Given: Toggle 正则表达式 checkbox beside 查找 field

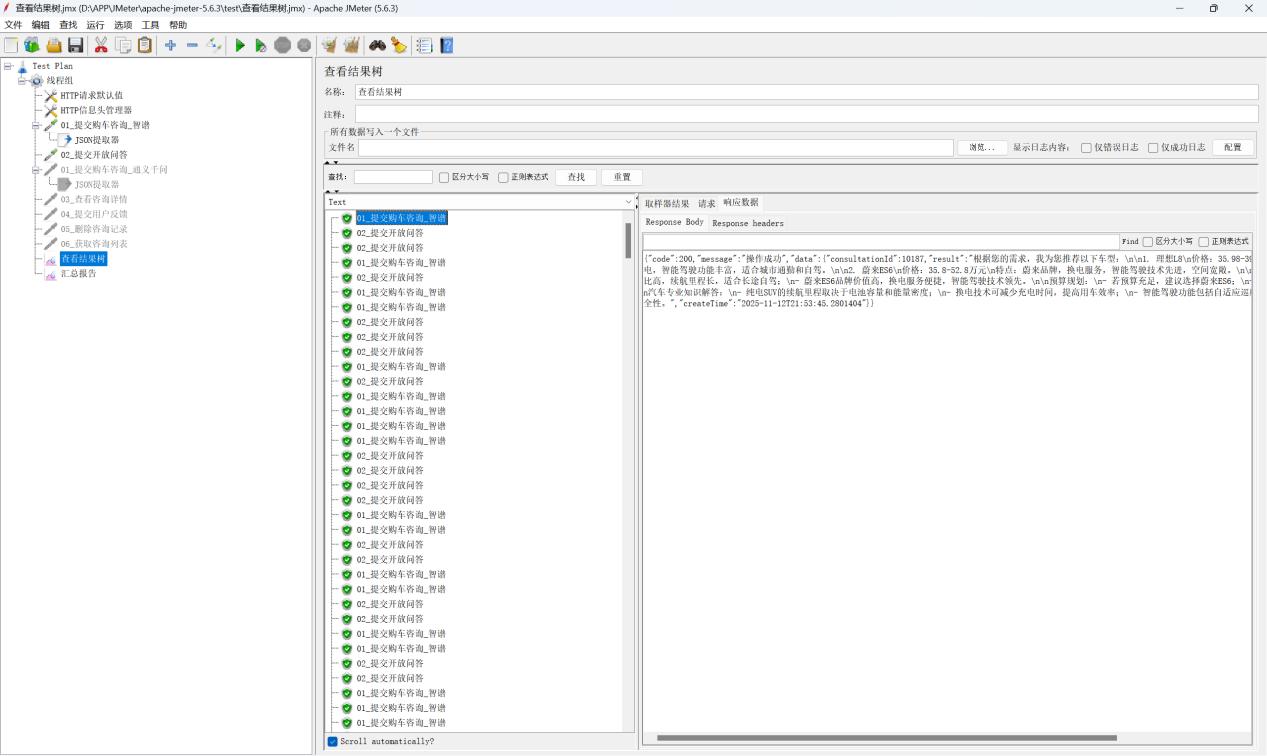Looking at the screenshot, I should point(503,177).
